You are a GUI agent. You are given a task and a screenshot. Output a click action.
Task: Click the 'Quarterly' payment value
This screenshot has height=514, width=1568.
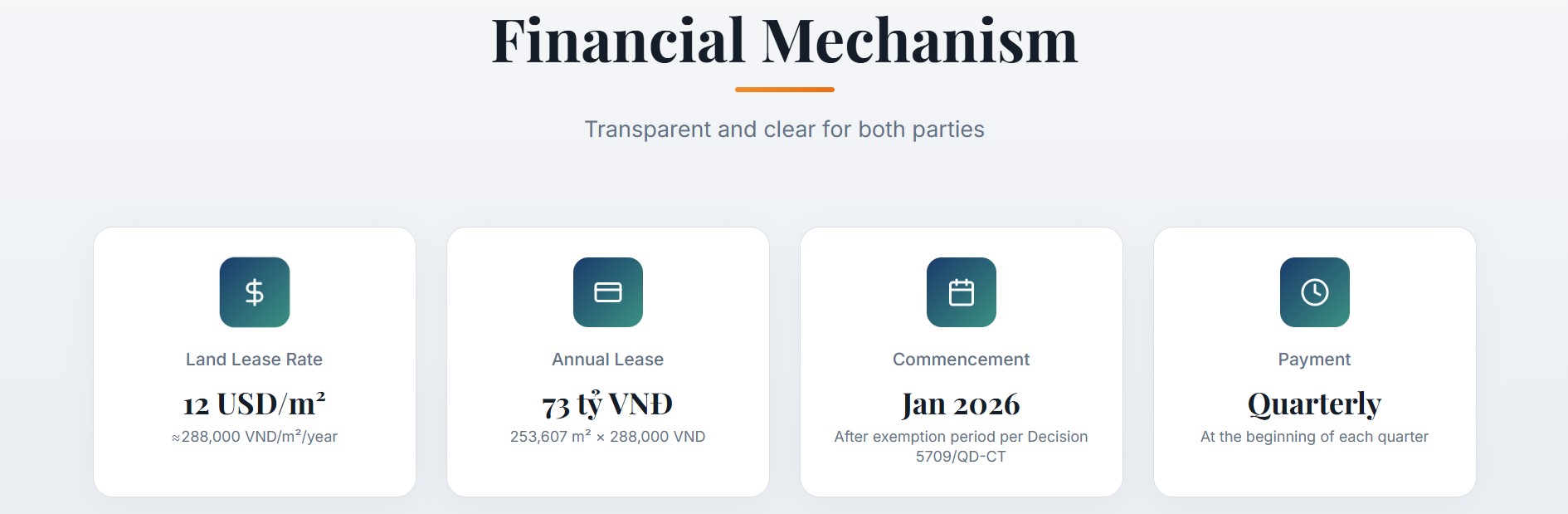click(1314, 404)
